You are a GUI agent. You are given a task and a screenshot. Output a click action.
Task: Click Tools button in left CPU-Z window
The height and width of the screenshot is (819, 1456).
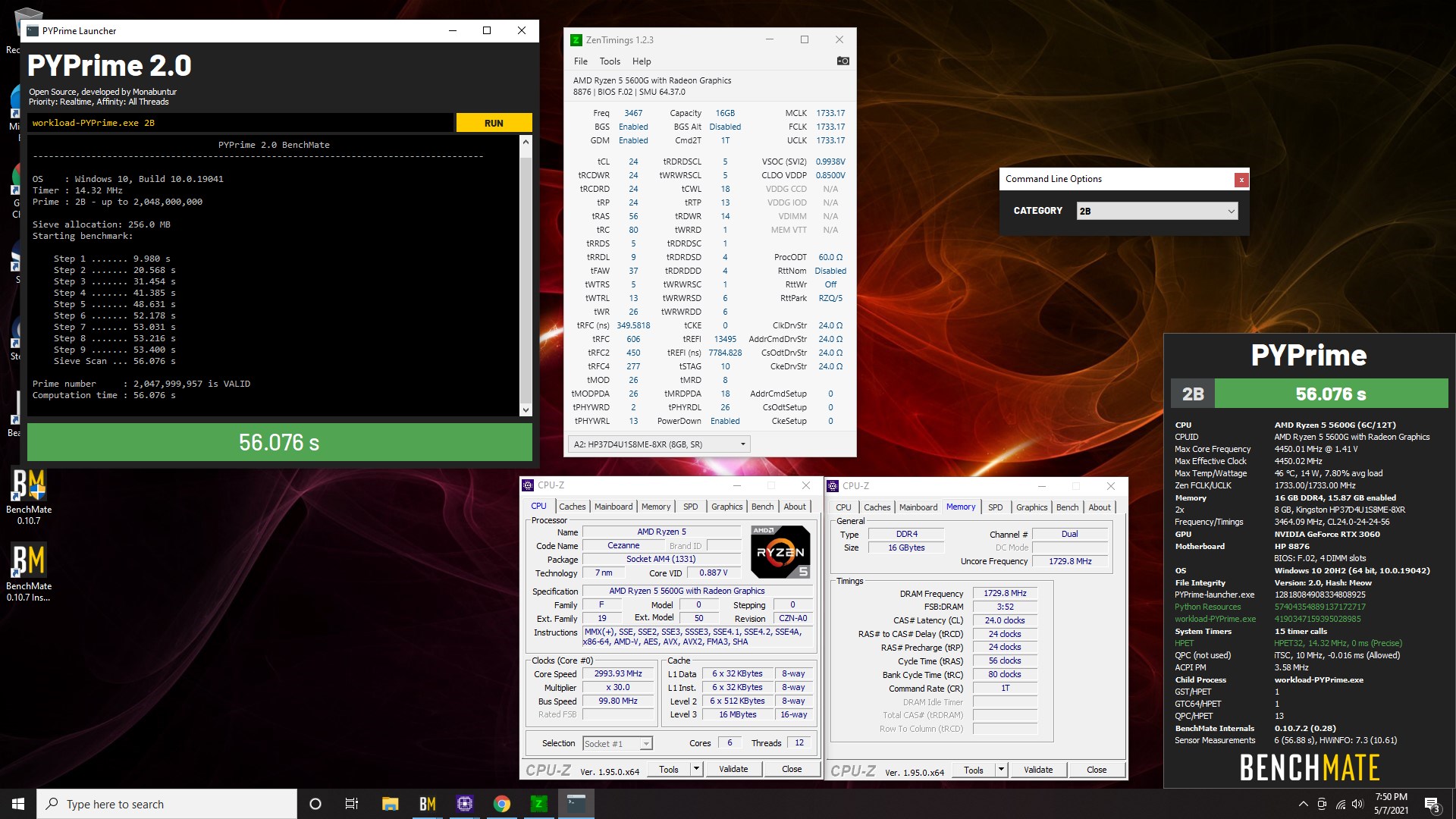(x=669, y=769)
